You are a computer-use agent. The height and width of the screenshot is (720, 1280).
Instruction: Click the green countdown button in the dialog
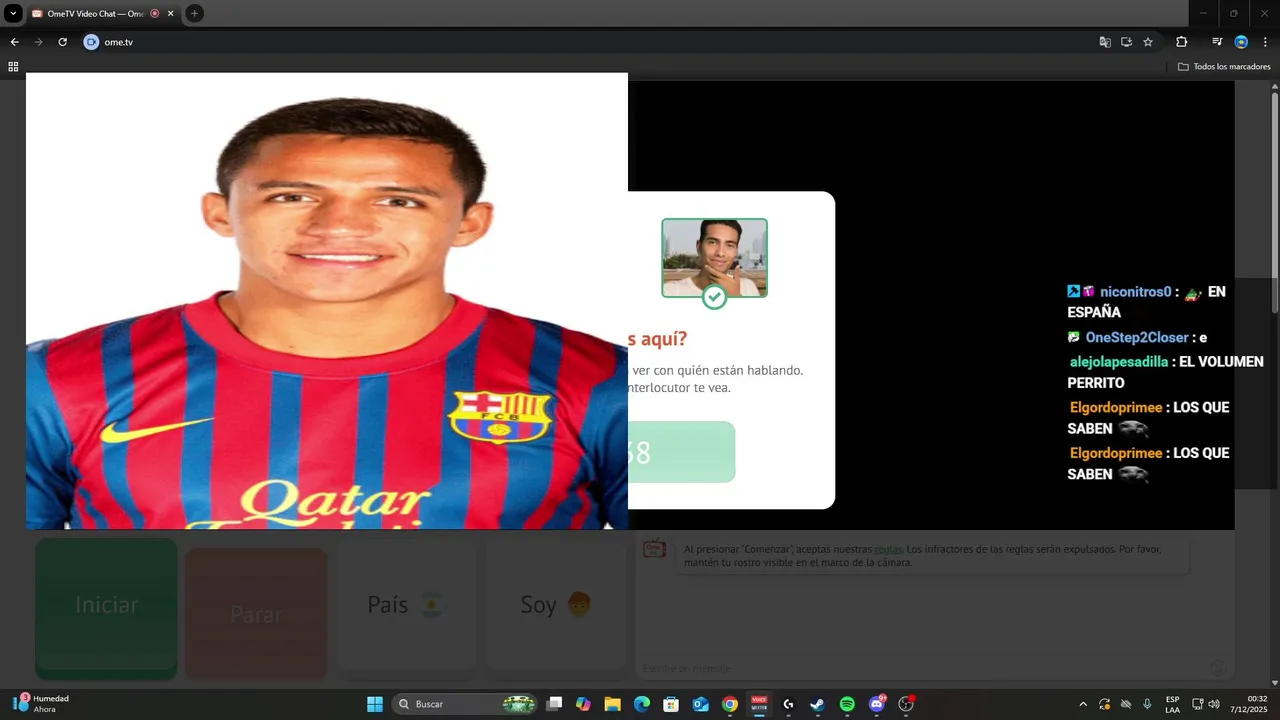click(682, 452)
